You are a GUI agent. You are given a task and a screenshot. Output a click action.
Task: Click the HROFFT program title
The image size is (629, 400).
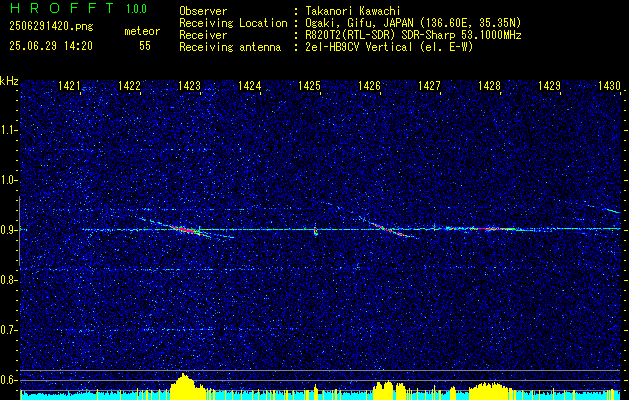click(x=63, y=8)
